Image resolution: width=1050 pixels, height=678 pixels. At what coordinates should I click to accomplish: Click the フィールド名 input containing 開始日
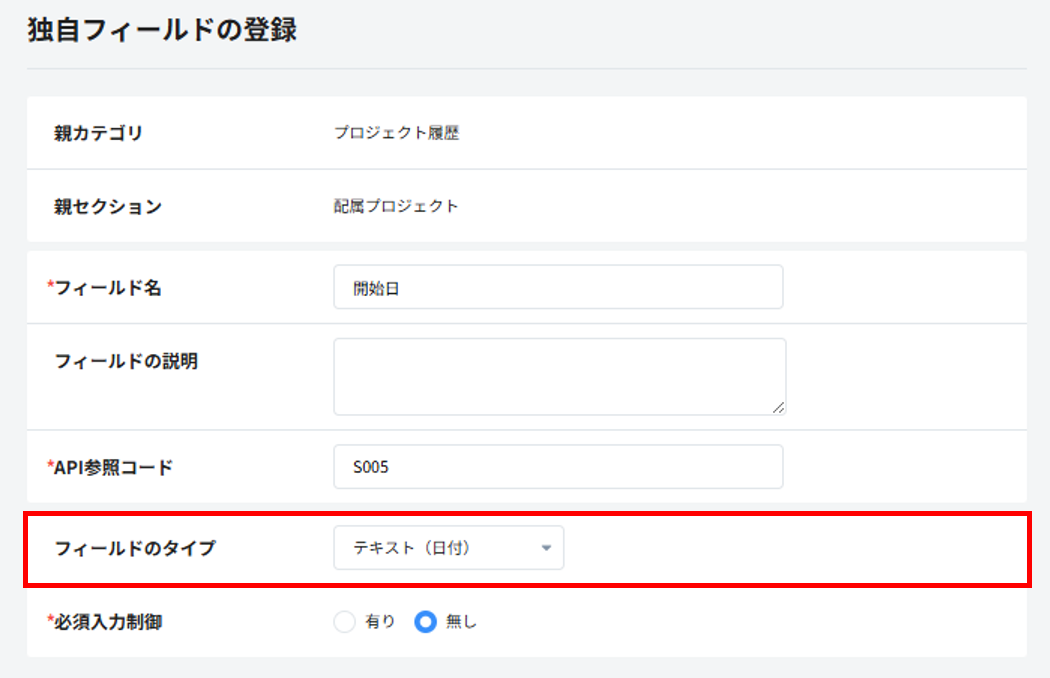[x=557, y=288]
